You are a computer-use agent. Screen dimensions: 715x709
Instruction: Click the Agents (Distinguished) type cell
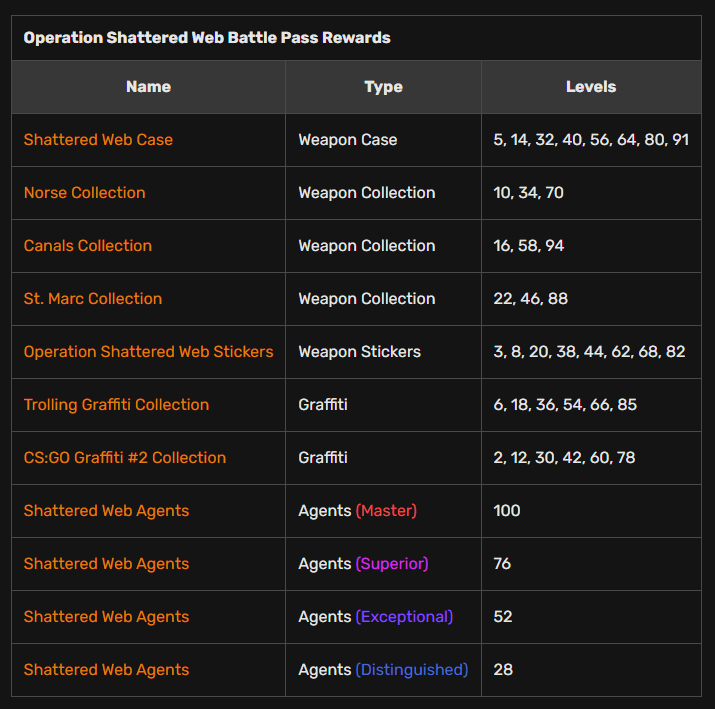[383, 669]
